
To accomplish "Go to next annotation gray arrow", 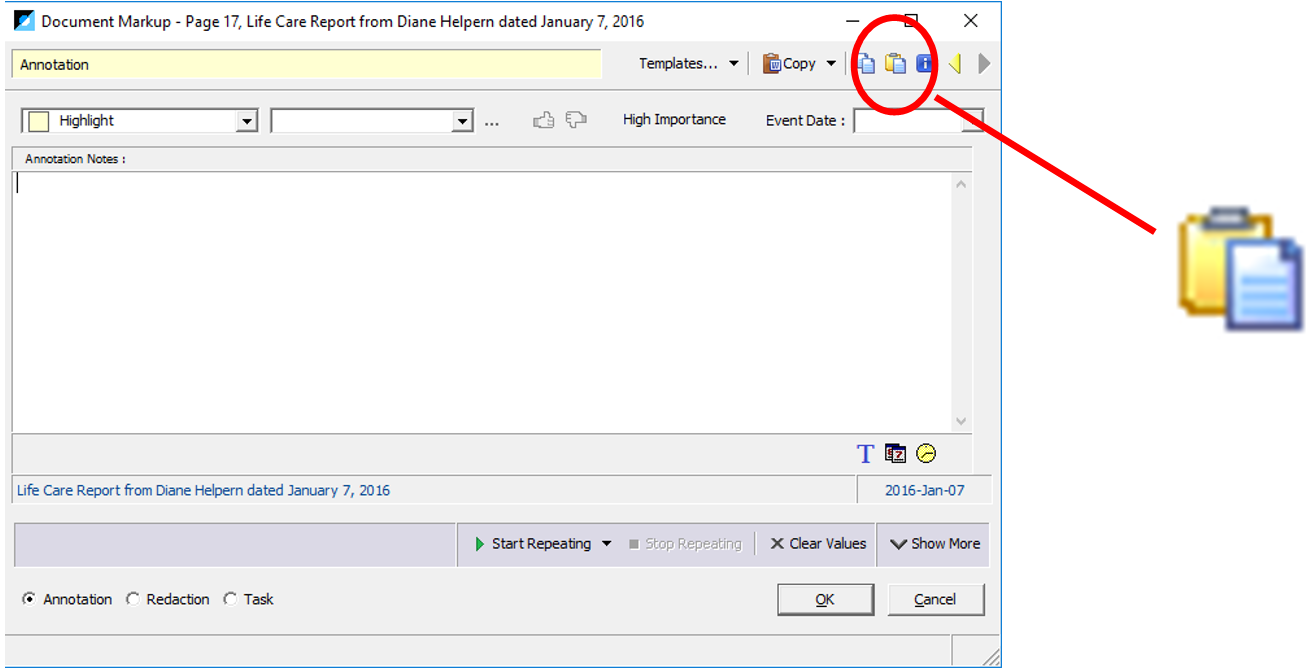I will [x=985, y=64].
